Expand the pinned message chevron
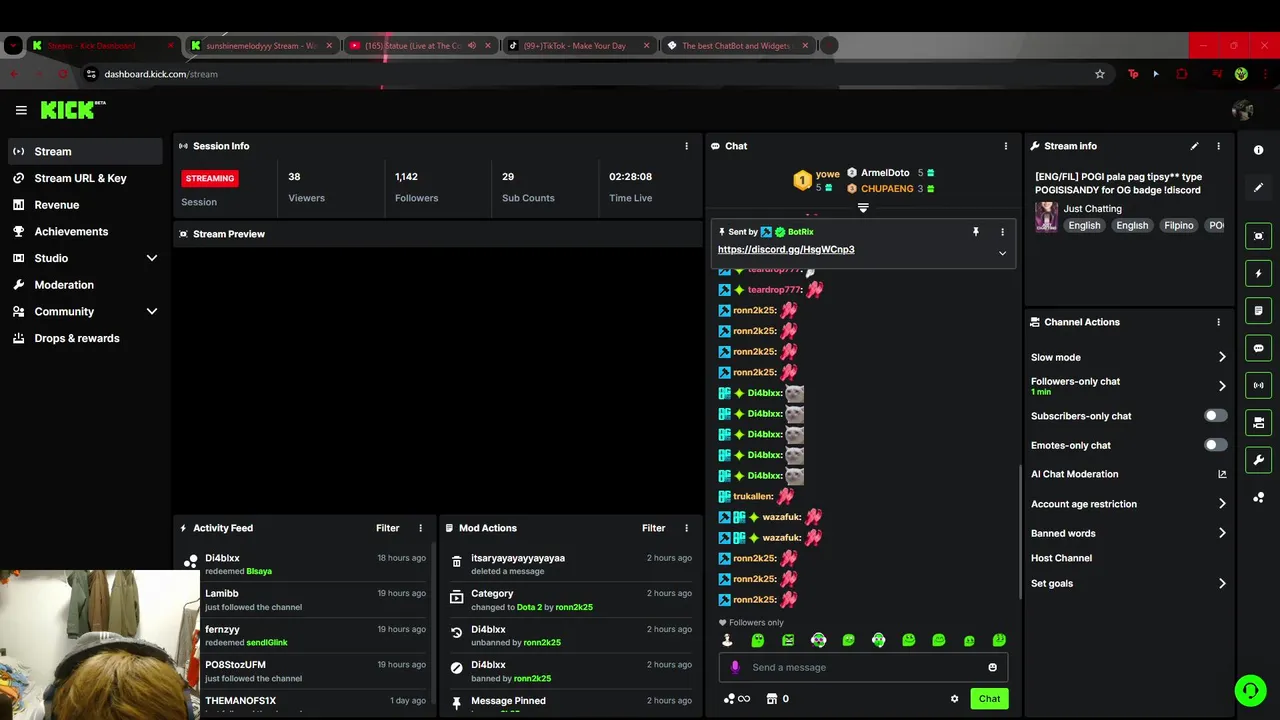This screenshot has height=720, width=1280. (1002, 253)
